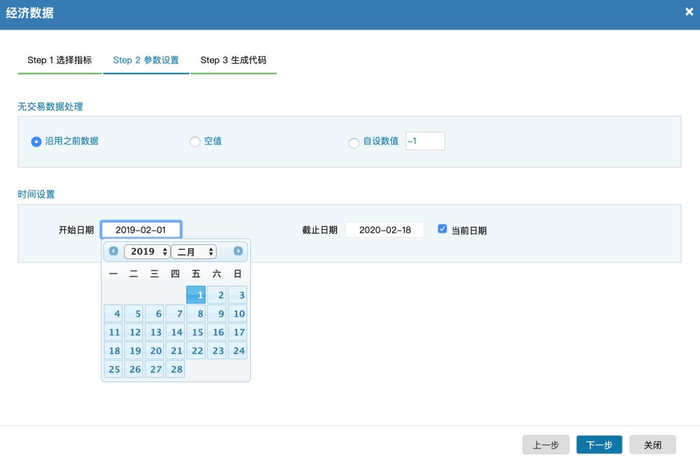Screen dimensions: 700x461
Task: Switch to Step 2 参数设置 tab
Action: tap(146, 60)
